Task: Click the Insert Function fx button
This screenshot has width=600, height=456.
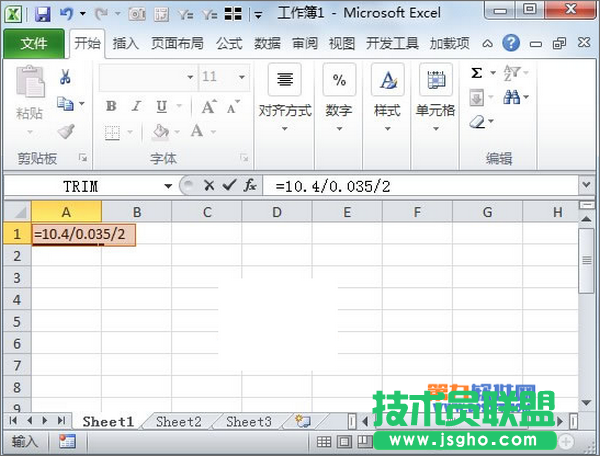Action: 250,186
